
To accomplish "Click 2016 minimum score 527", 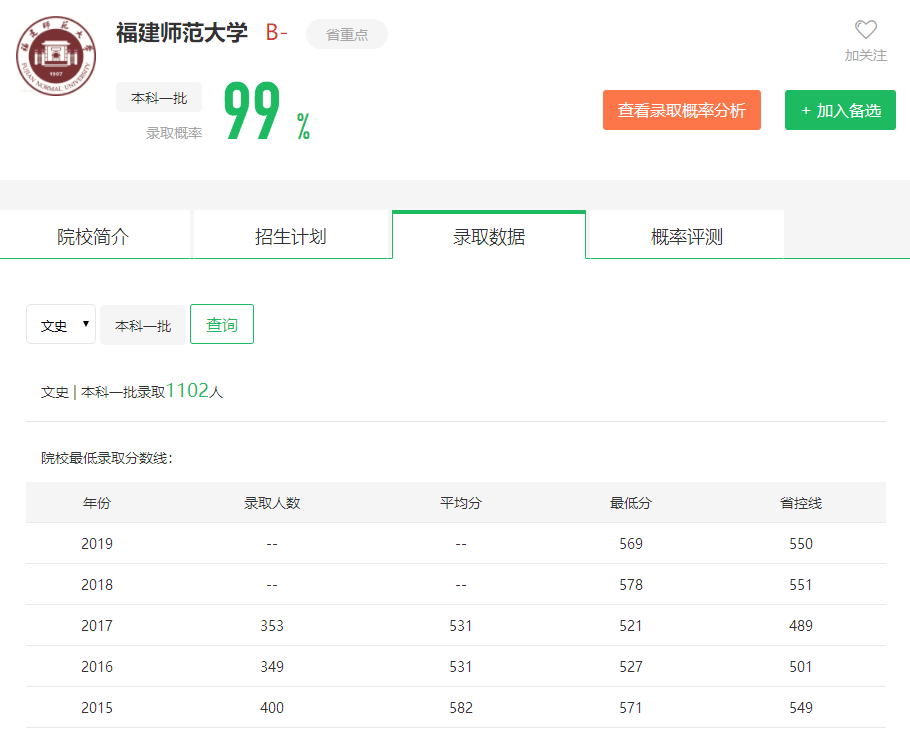I will 630,667.
